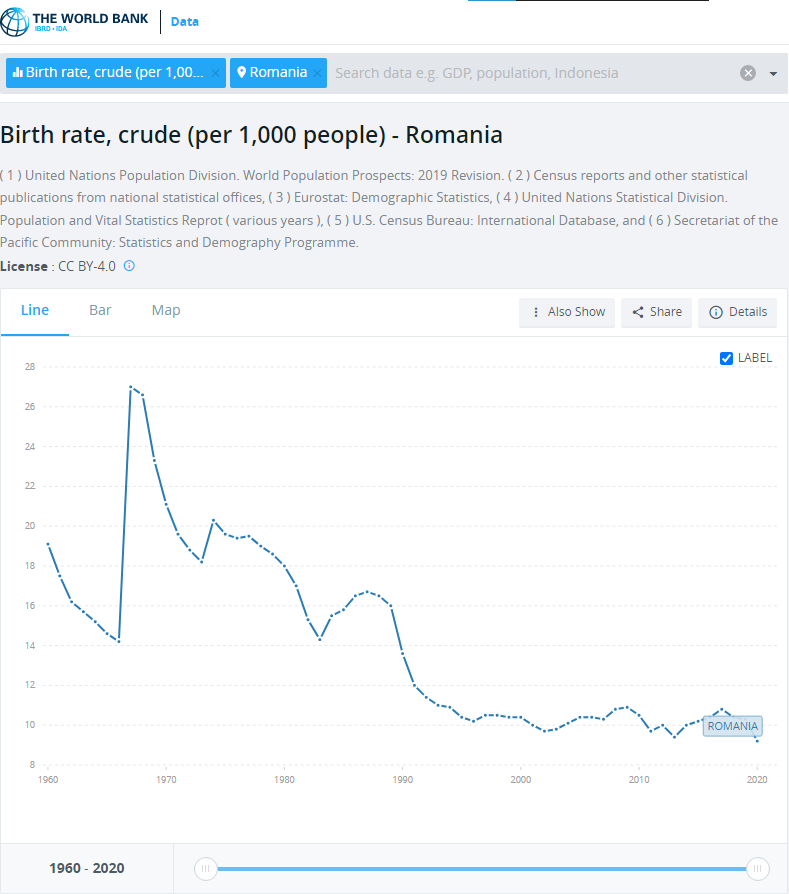Click the right year range slider handle
This screenshot has width=789, height=894.
tap(758, 868)
